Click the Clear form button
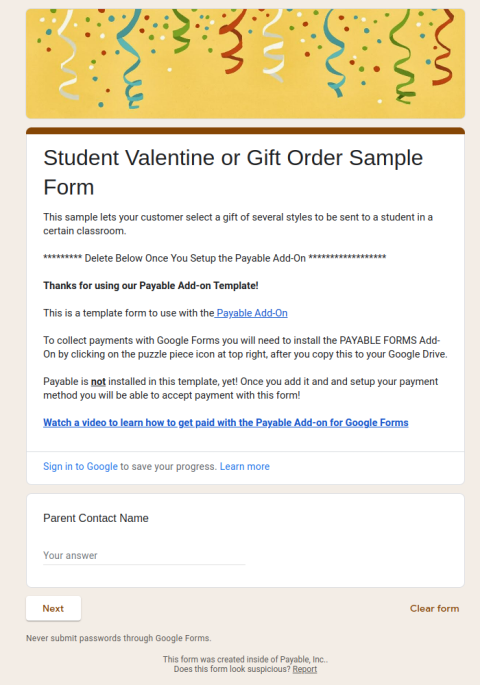This screenshot has height=685, width=480. tap(434, 609)
